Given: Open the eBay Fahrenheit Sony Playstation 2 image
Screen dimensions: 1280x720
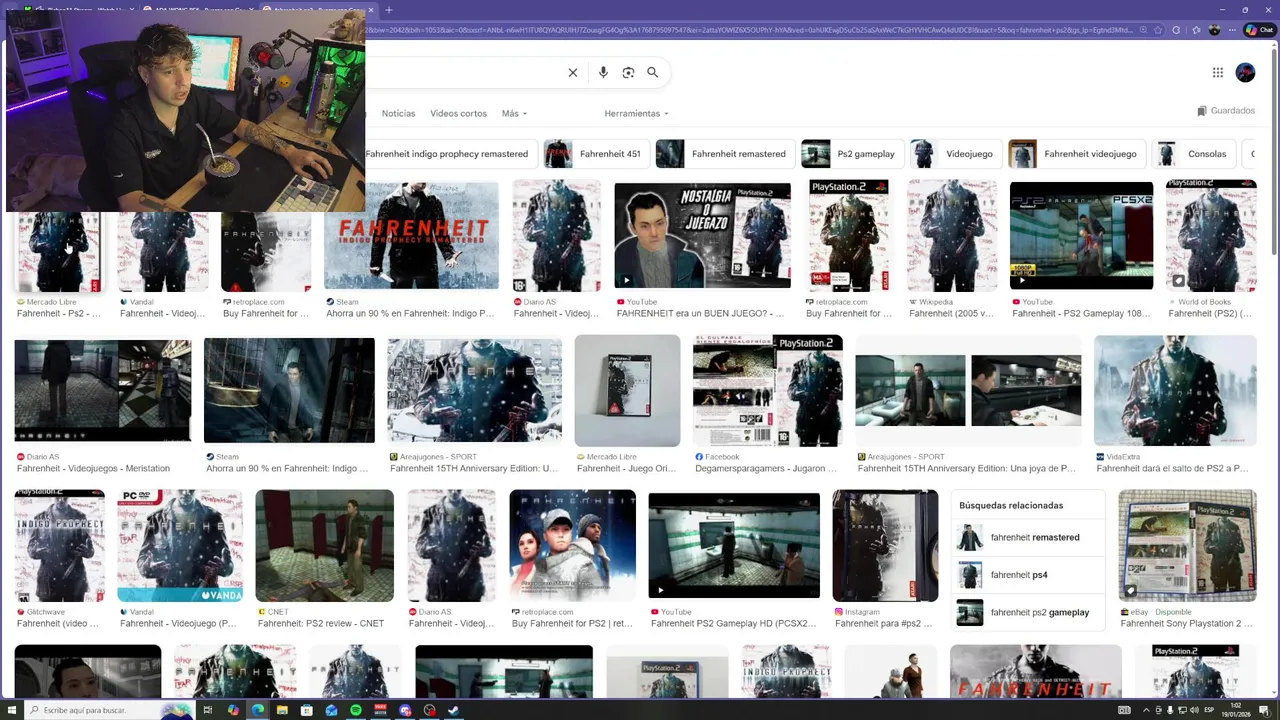Looking at the screenshot, I should tap(1187, 546).
